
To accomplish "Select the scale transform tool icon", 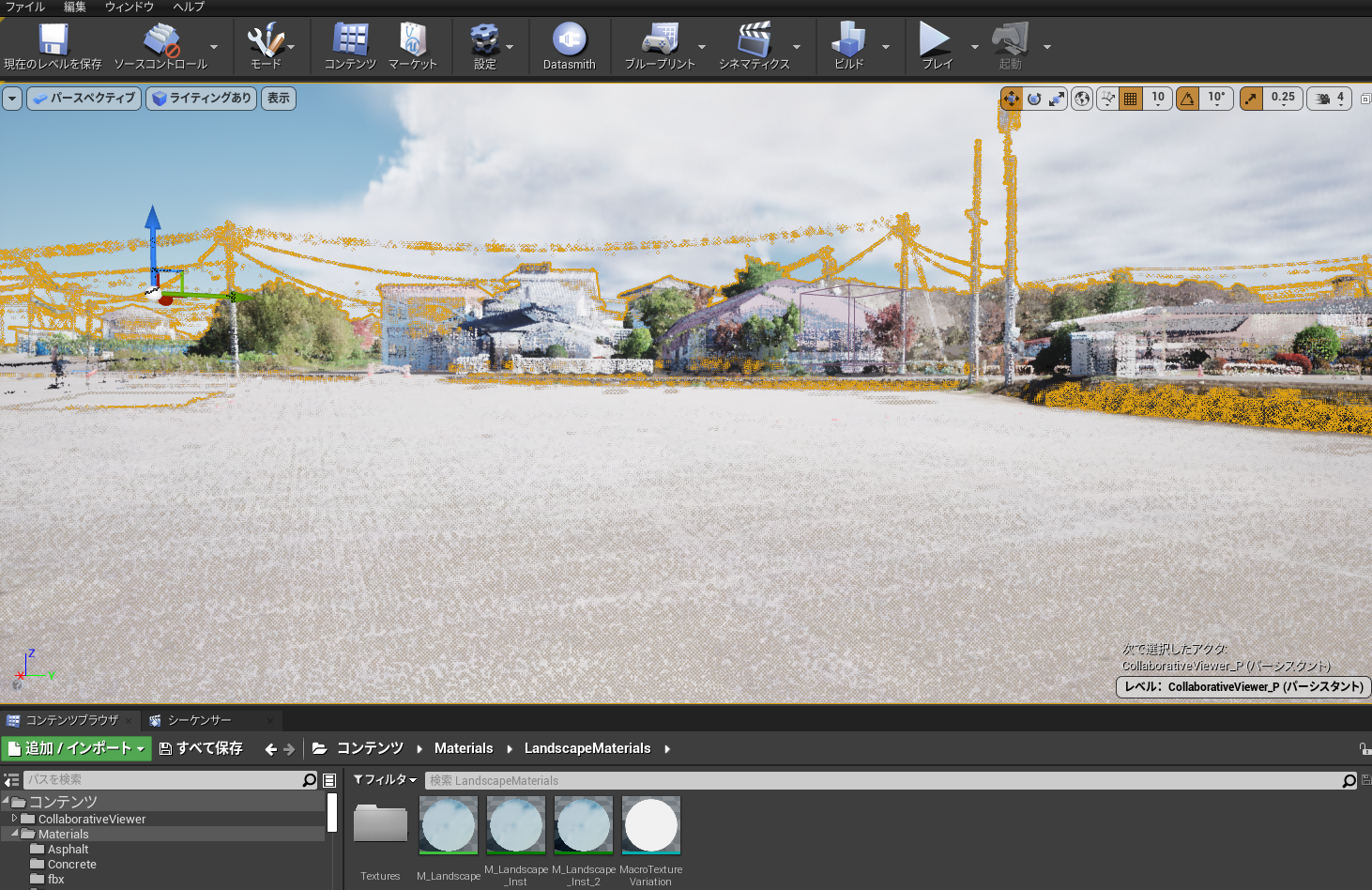I will (x=1057, y=99).
